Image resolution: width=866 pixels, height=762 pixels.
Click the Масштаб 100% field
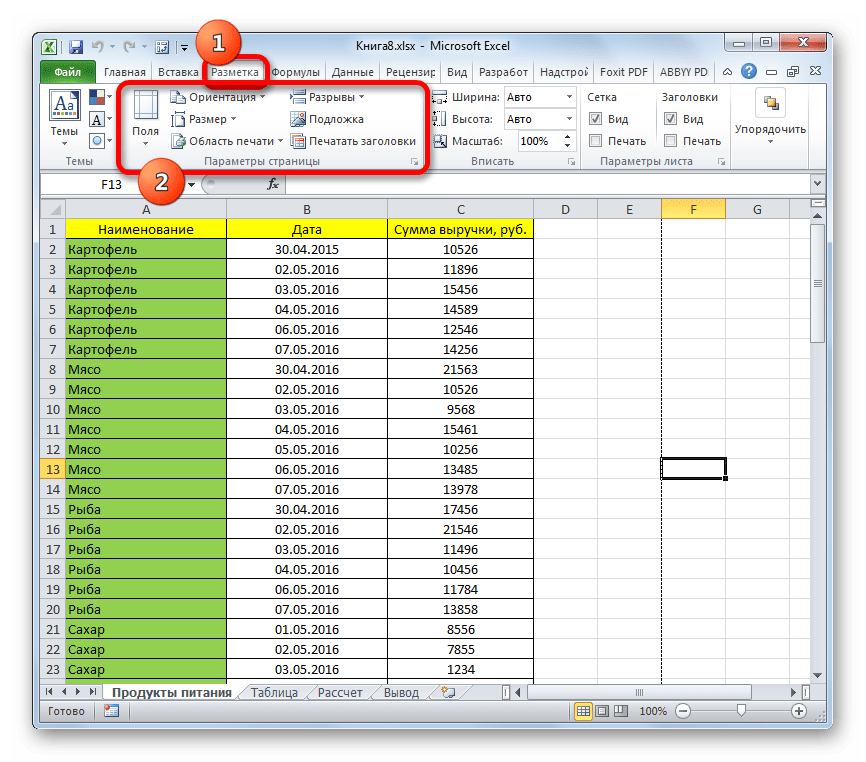[x=539, y=141]
